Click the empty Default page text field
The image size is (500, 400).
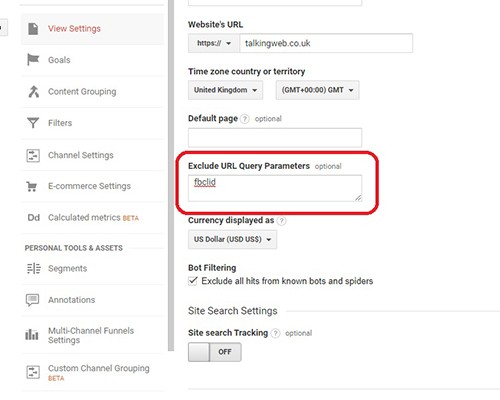coord(275,137)
